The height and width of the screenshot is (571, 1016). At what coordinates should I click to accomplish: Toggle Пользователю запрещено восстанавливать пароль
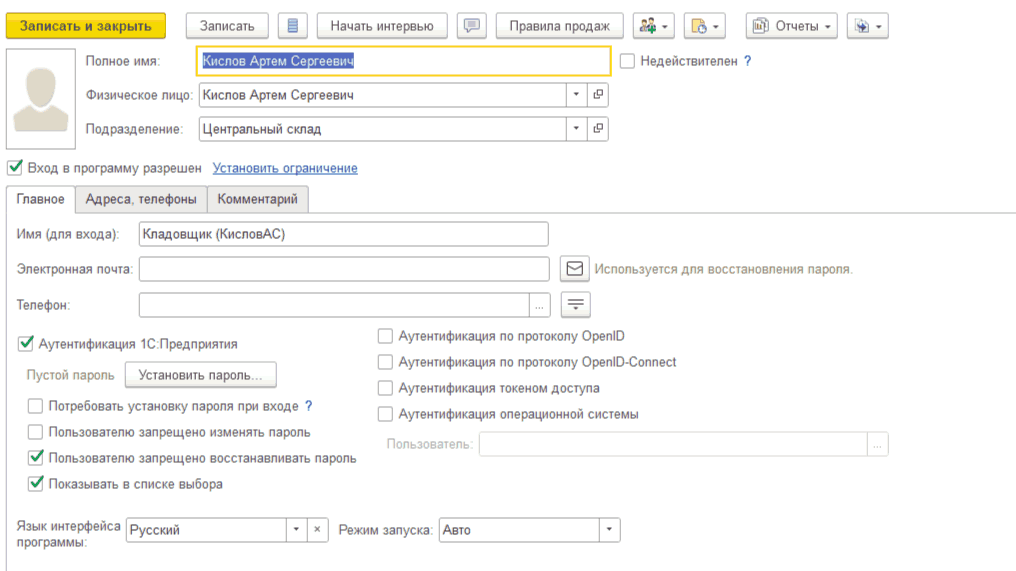pyautogui.click(x=36, y=458)
